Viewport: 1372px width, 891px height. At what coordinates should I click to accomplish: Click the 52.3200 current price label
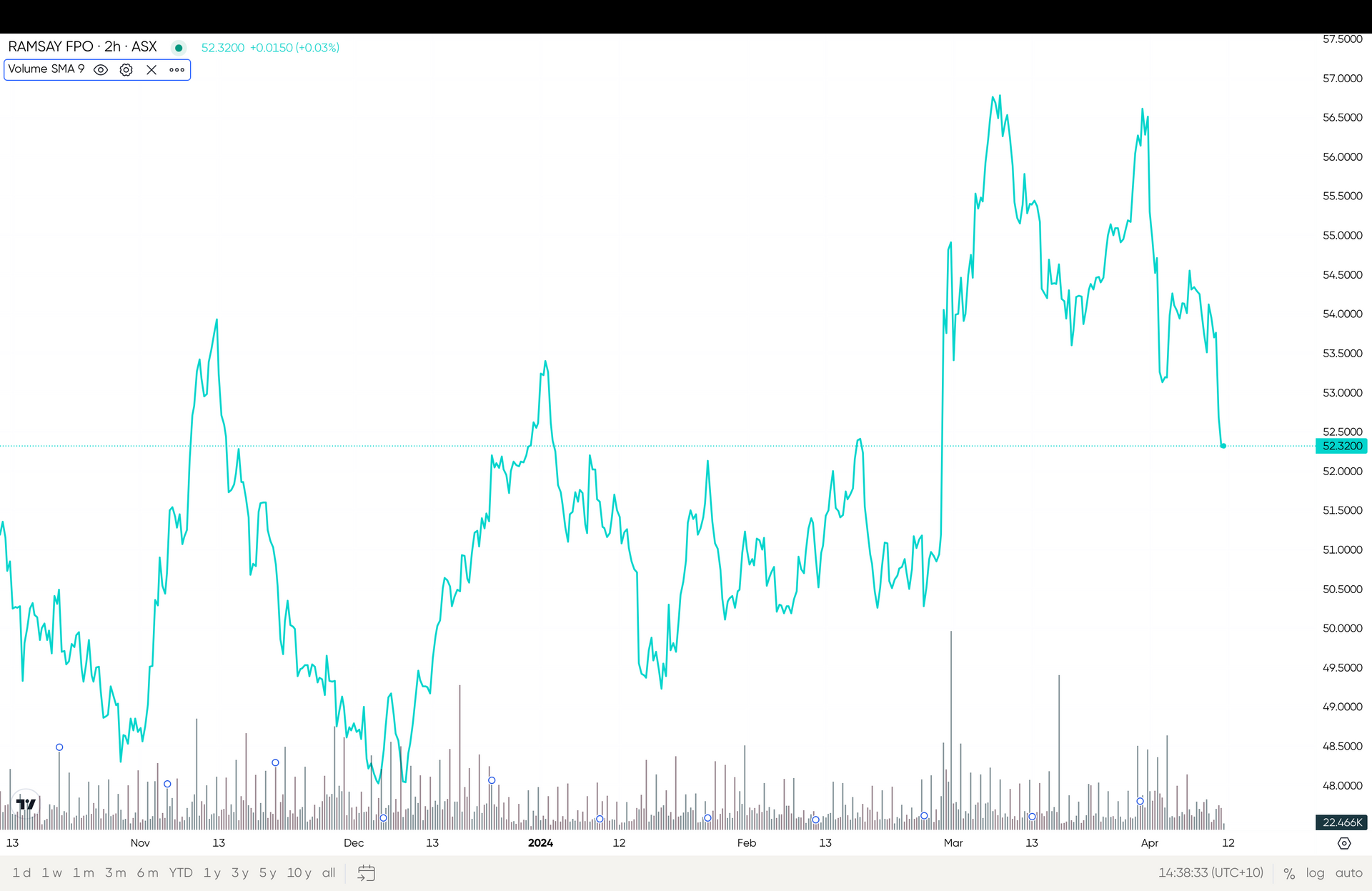tap(1341, 446)
